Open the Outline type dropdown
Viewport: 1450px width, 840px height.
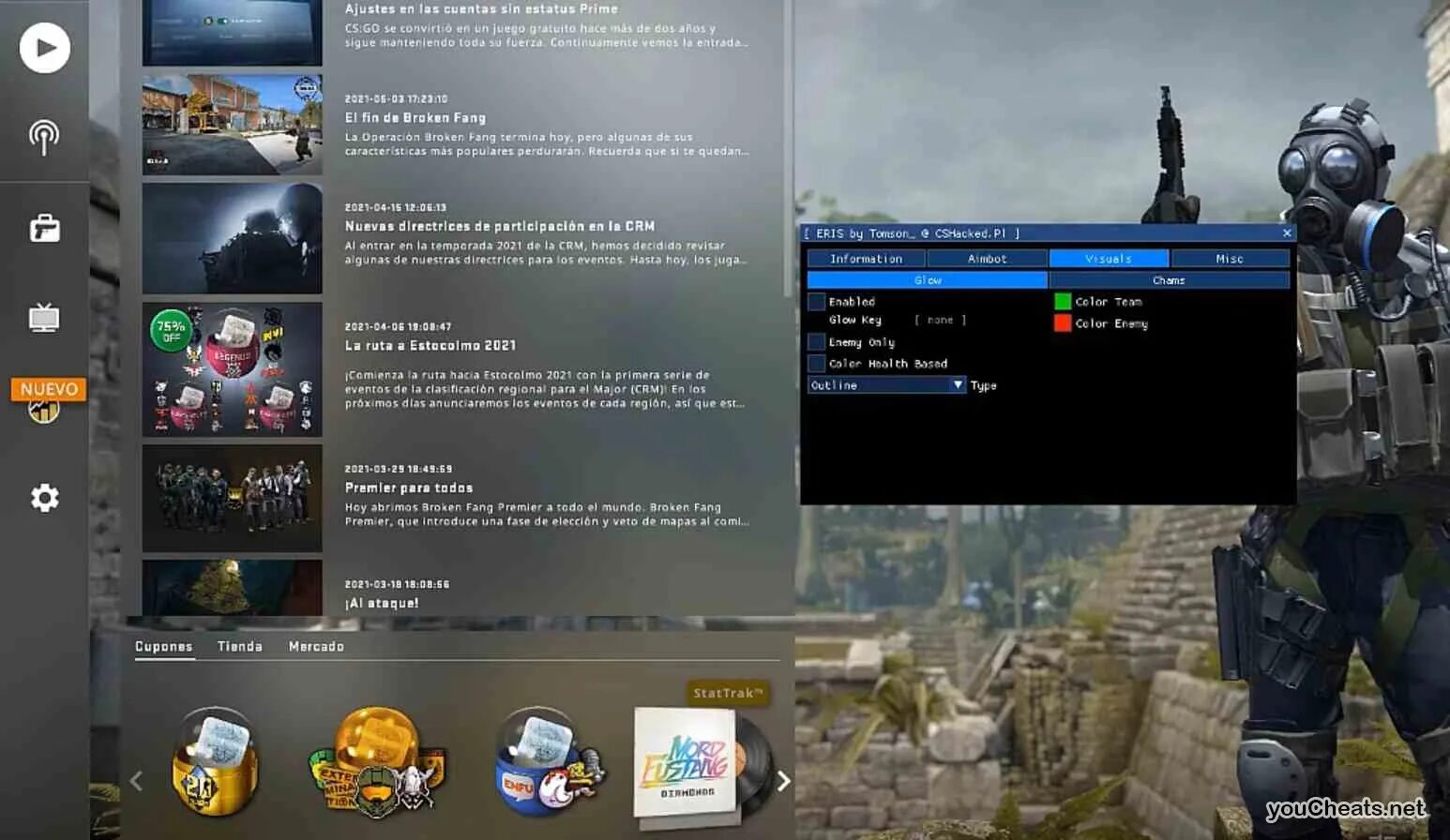pos(886,385)
